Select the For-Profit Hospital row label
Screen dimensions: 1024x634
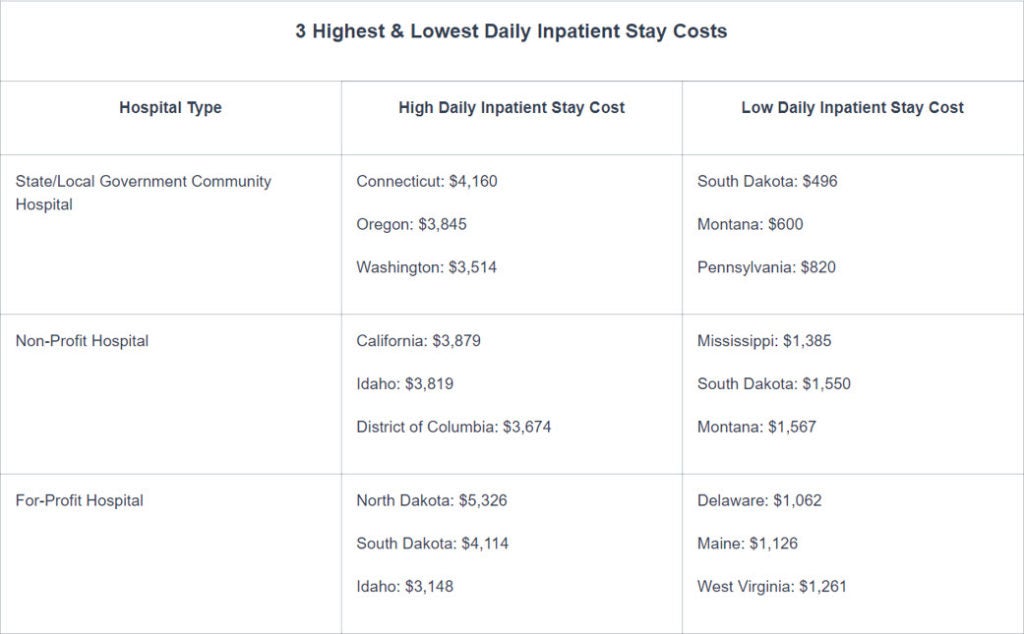pos(80,500)
